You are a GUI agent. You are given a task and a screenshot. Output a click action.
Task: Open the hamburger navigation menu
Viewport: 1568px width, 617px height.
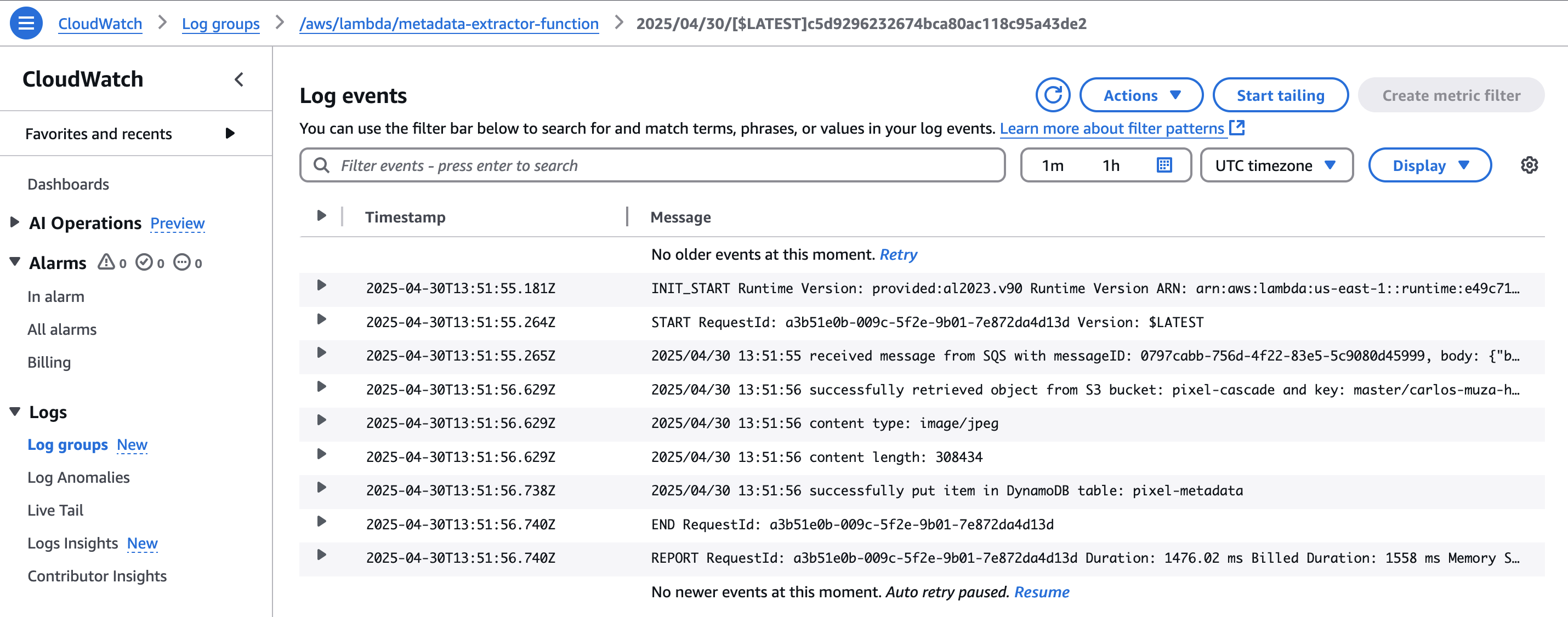pyautogui.click(x=26, y=23)
